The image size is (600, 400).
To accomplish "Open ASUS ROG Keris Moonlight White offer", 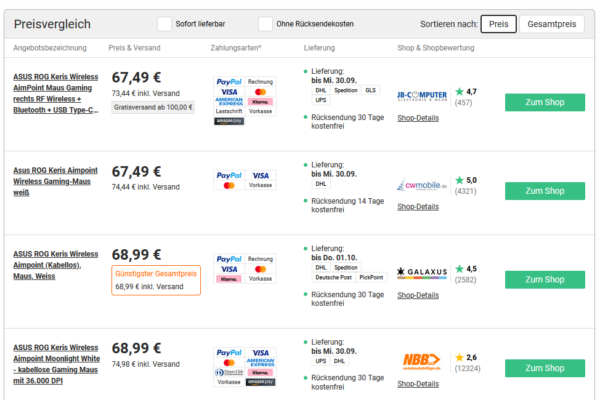I will pyautogui.click(x=57, y=364).
